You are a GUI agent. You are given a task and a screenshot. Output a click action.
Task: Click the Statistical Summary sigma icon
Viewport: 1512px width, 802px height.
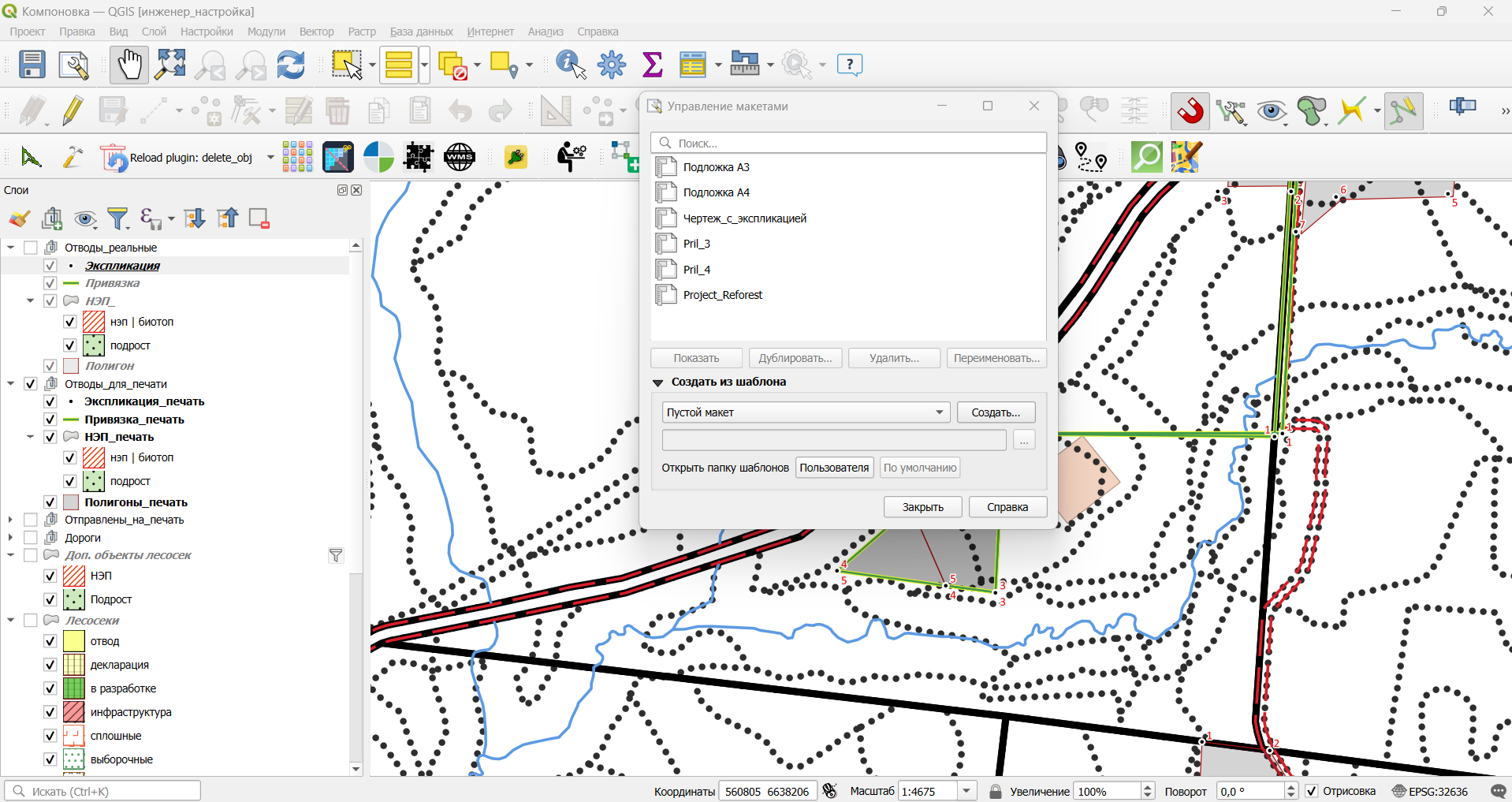[652, 65]
